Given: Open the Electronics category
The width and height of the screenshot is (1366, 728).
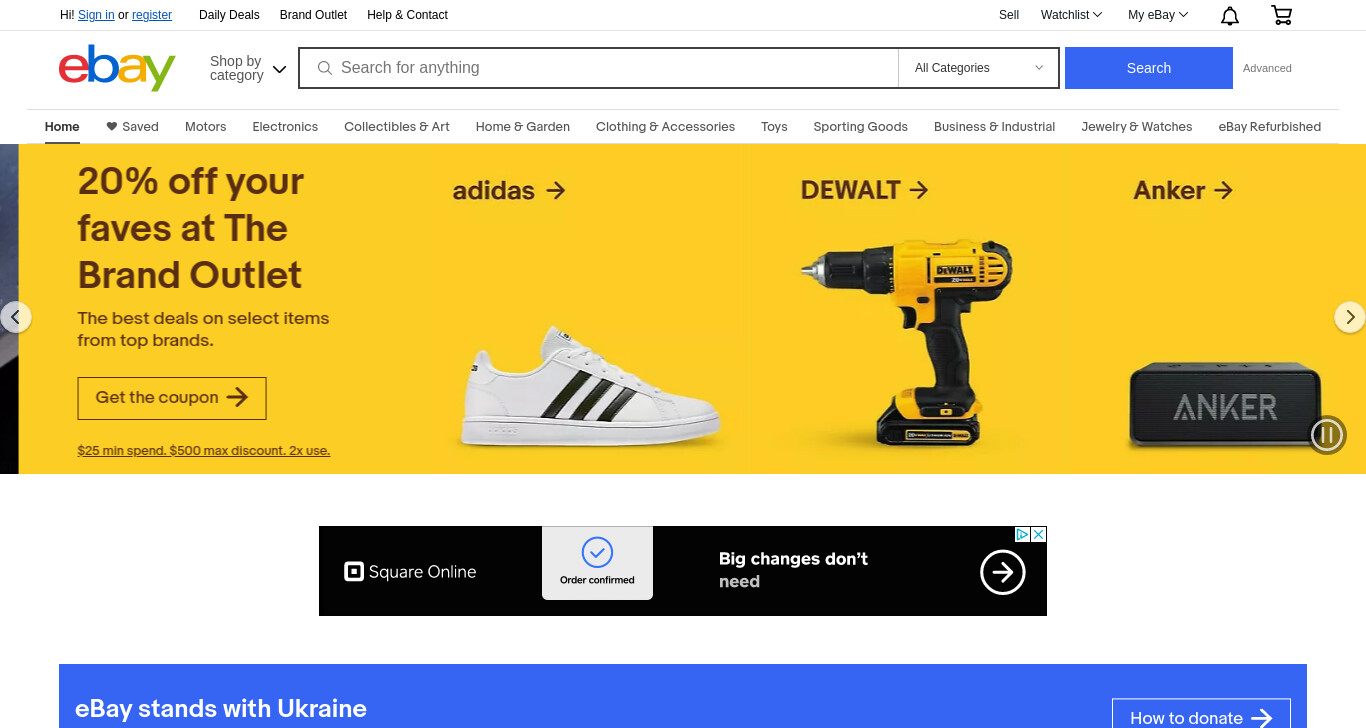Looking at the screenshot, I should [285, 127].
